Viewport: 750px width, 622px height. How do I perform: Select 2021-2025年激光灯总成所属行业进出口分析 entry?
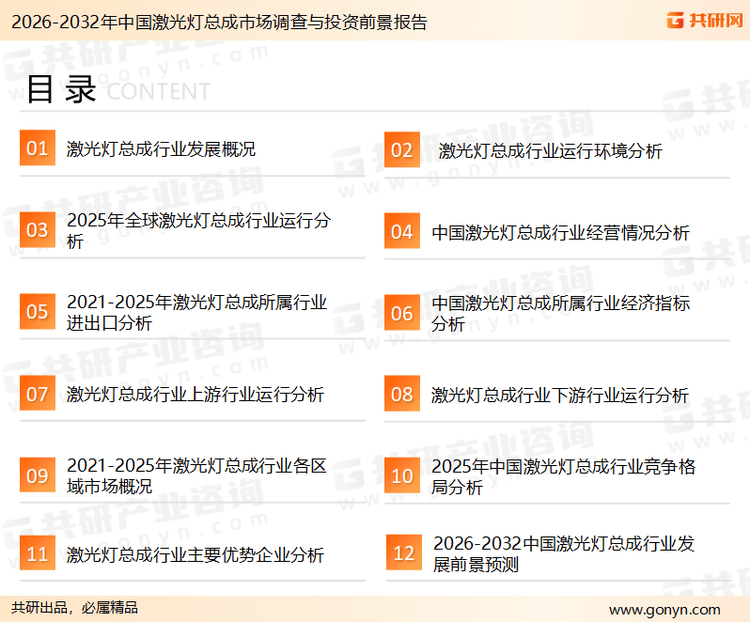(x=196, y=313)
